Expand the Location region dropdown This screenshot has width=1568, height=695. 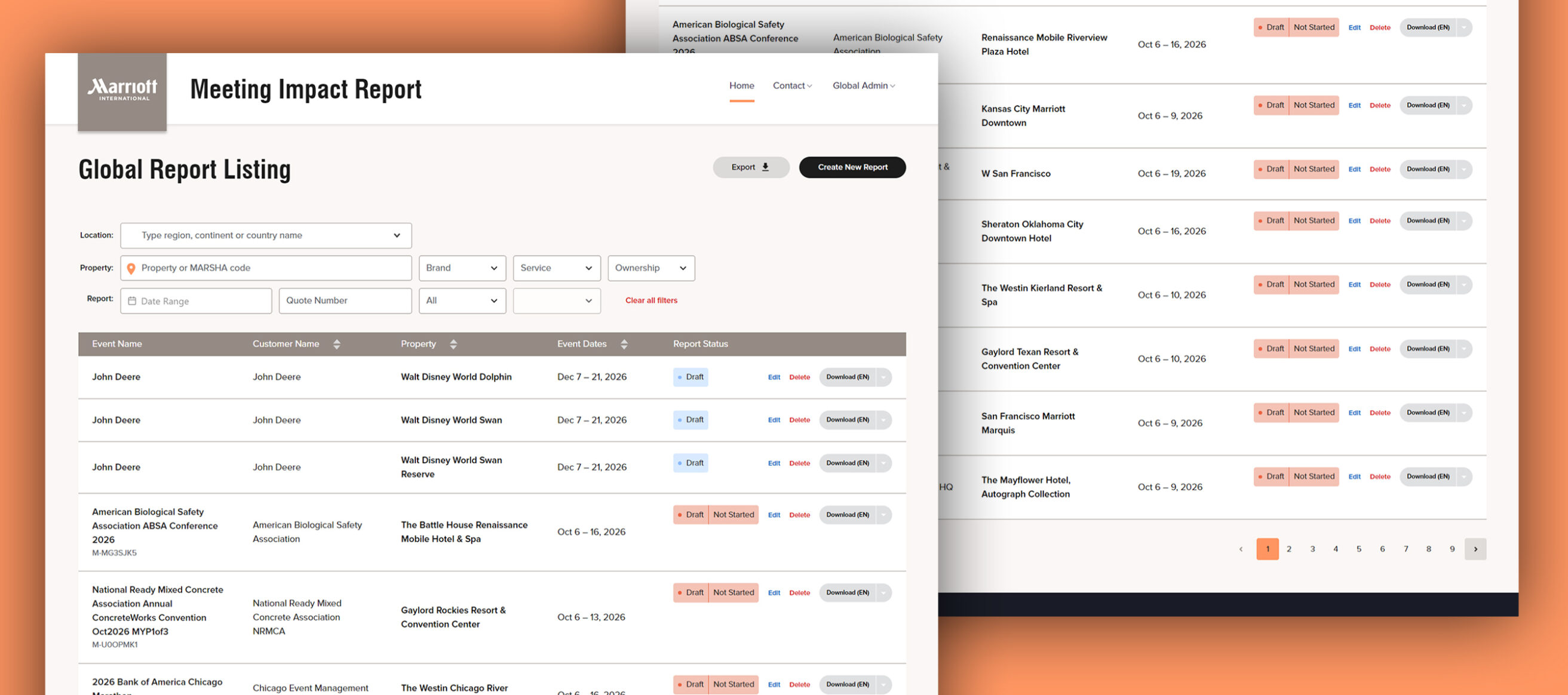click(266, 235)
